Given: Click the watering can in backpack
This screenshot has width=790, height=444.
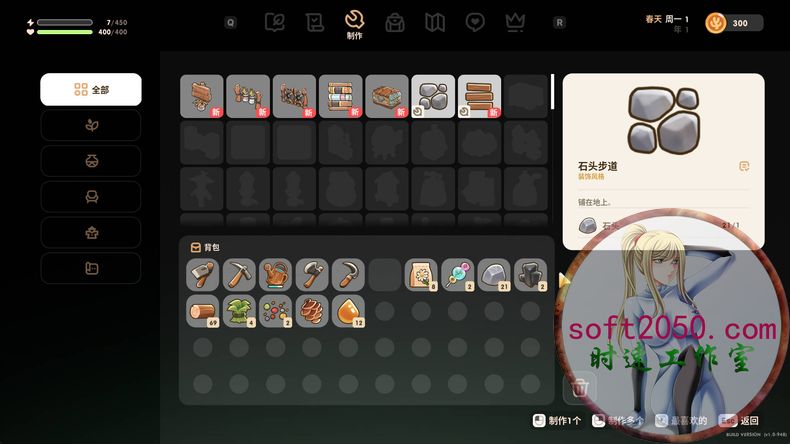Looking at the screenshot, I should (x=275, y=275).
